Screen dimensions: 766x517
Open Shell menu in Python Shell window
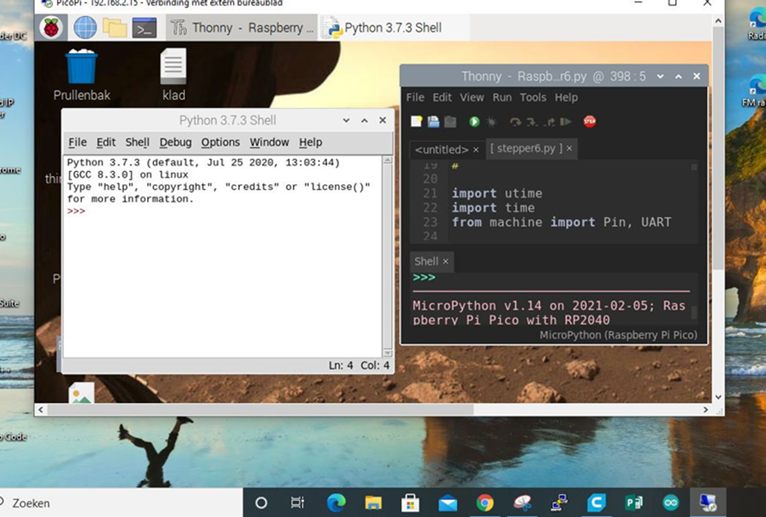click(x=137, y=142)
